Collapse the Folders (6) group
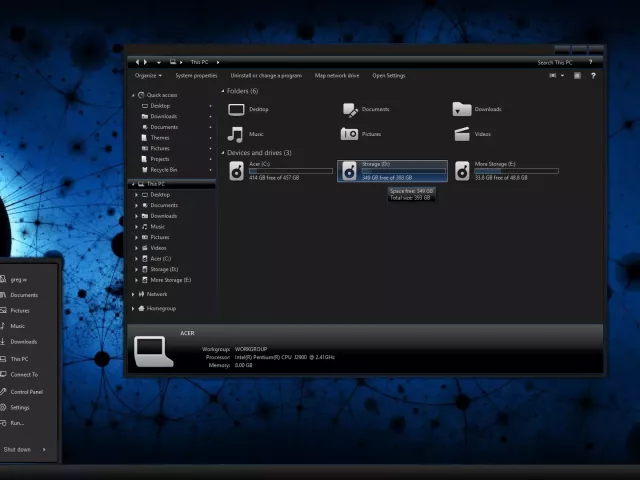640x480 pixels. coord(223,91)
